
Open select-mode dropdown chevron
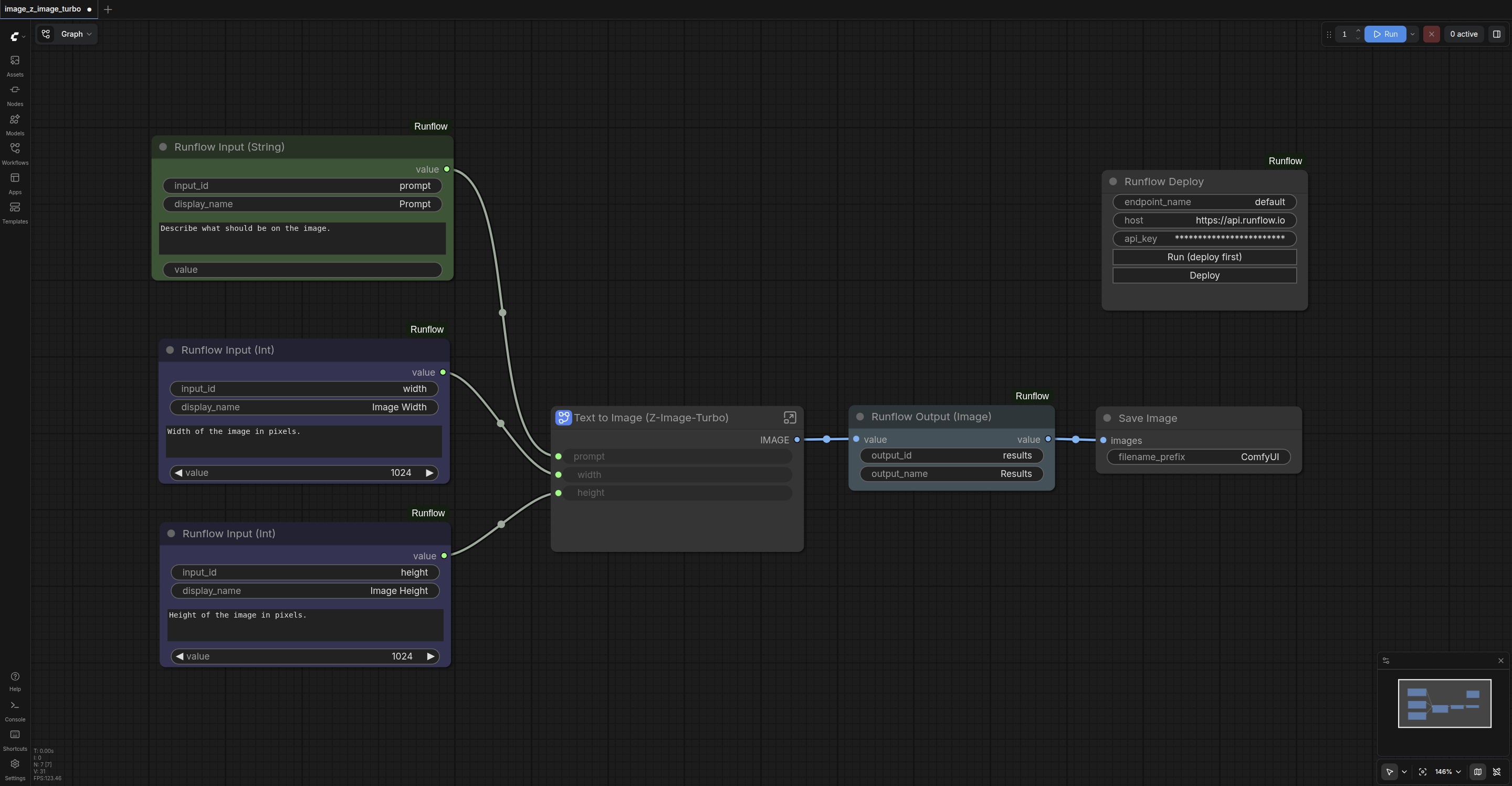1404,772
